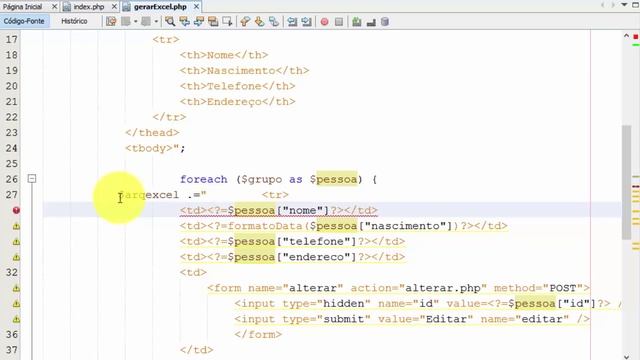640x360 pixels.
Task: Click "alterar.php" action value
Action: pos(442,288)
